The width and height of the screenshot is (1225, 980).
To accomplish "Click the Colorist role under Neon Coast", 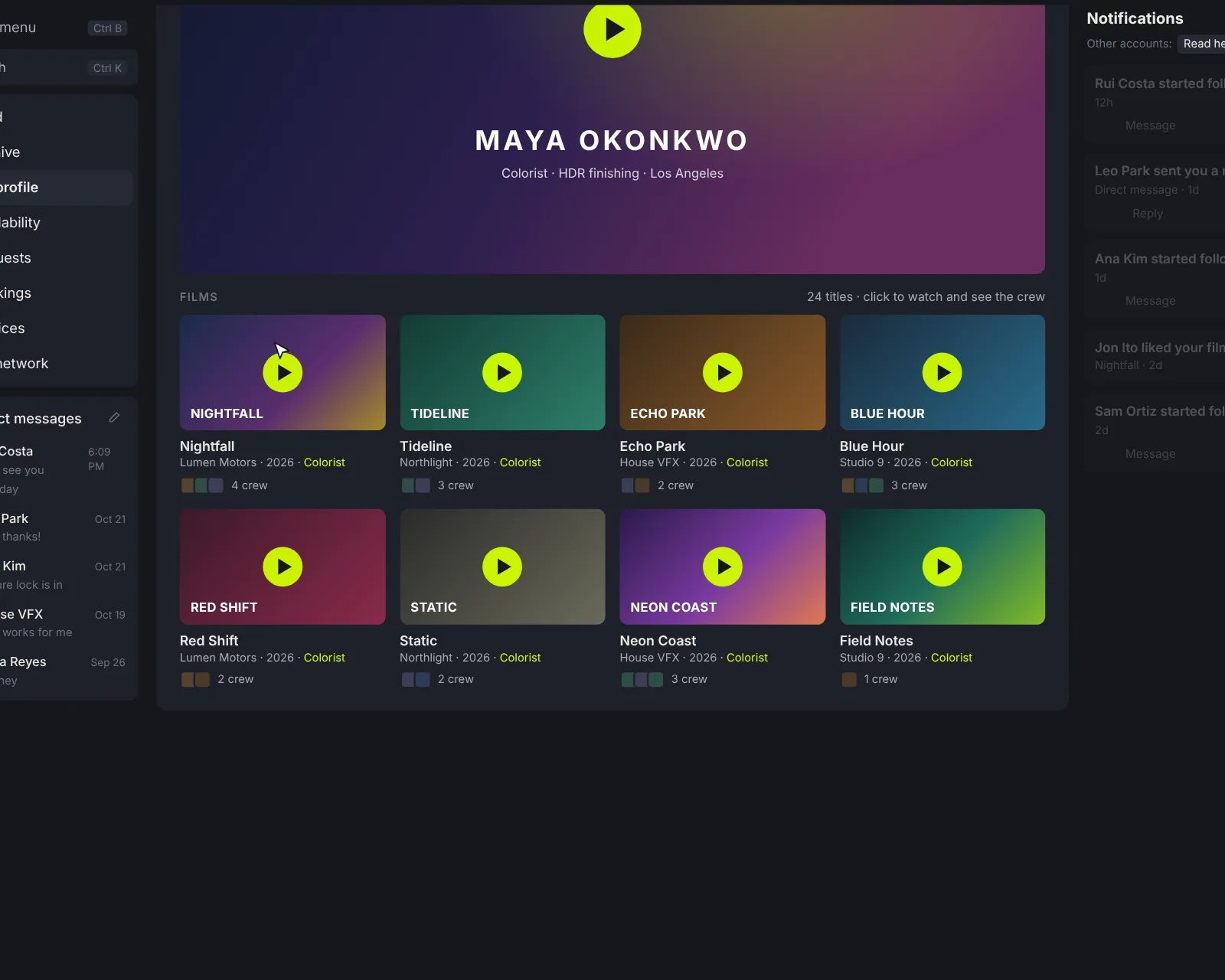I will [x=746, y=658].
